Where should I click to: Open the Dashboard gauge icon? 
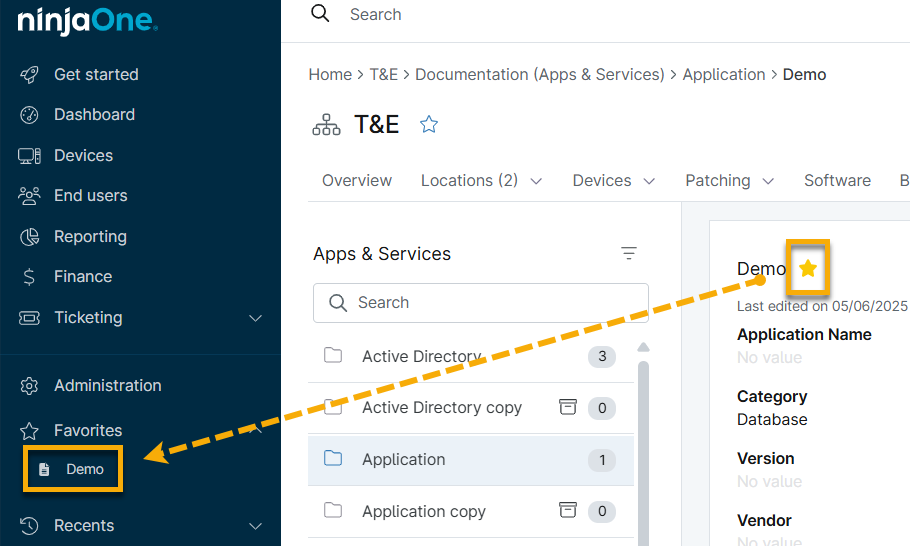click(x=30, y=115)
